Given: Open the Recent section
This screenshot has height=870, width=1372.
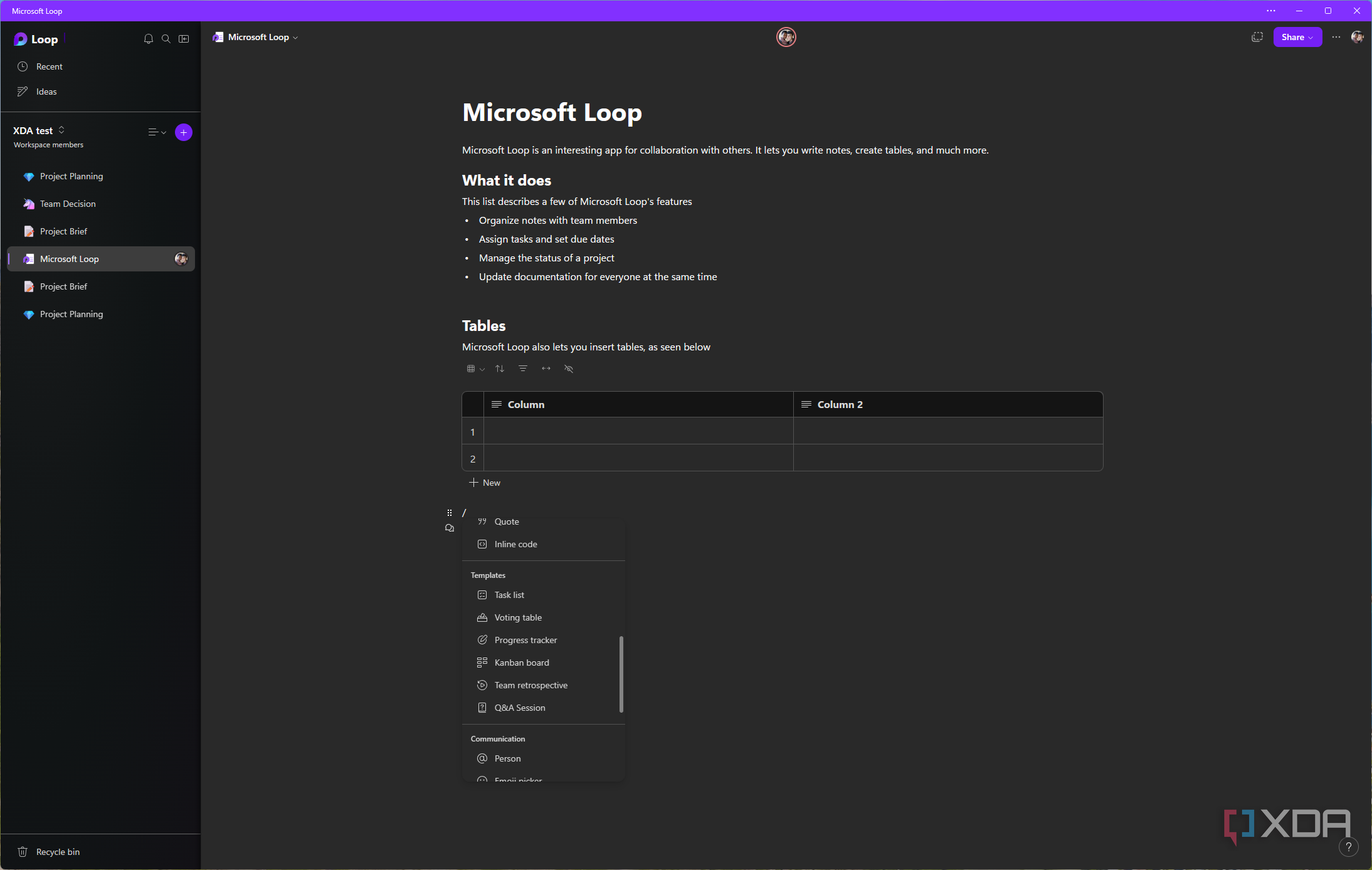Looking at the screenshot, I should click(x=100, y=66).
